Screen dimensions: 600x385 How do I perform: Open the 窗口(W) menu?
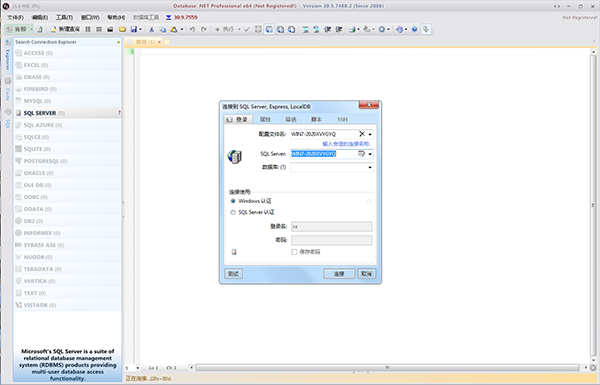coord(90,17)
